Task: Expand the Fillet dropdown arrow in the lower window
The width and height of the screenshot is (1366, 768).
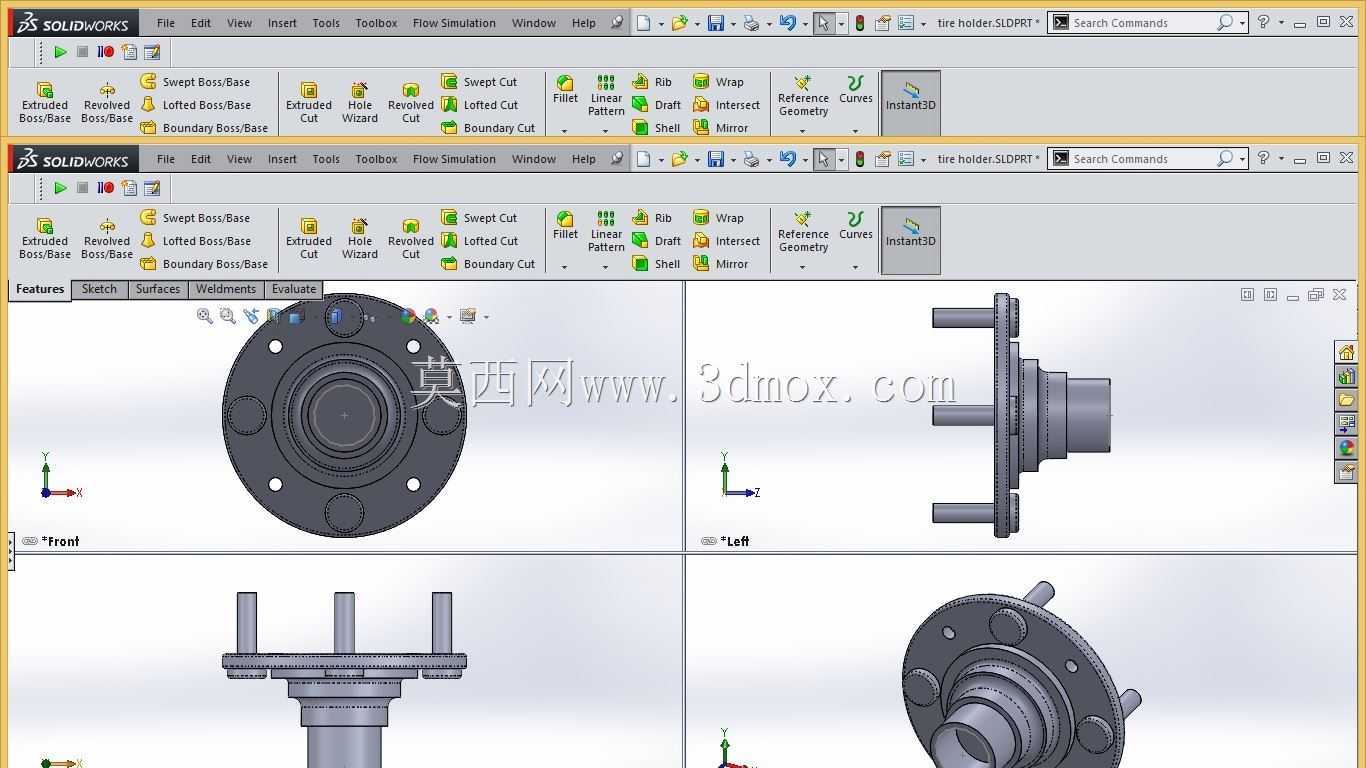Action: tap(564, 267)
